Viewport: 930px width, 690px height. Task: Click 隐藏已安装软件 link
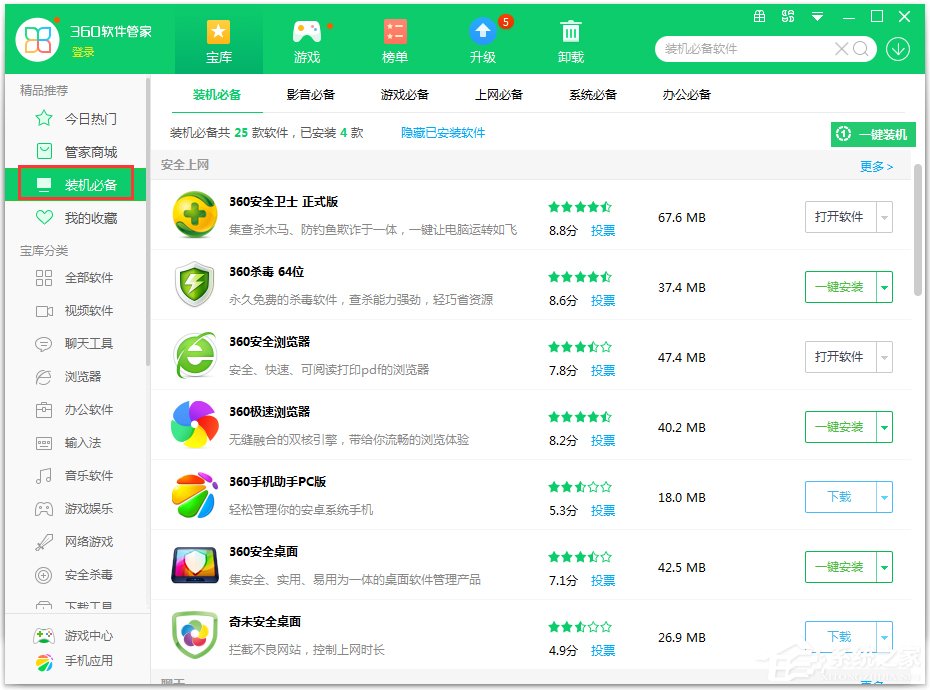(x=442, y=133)
